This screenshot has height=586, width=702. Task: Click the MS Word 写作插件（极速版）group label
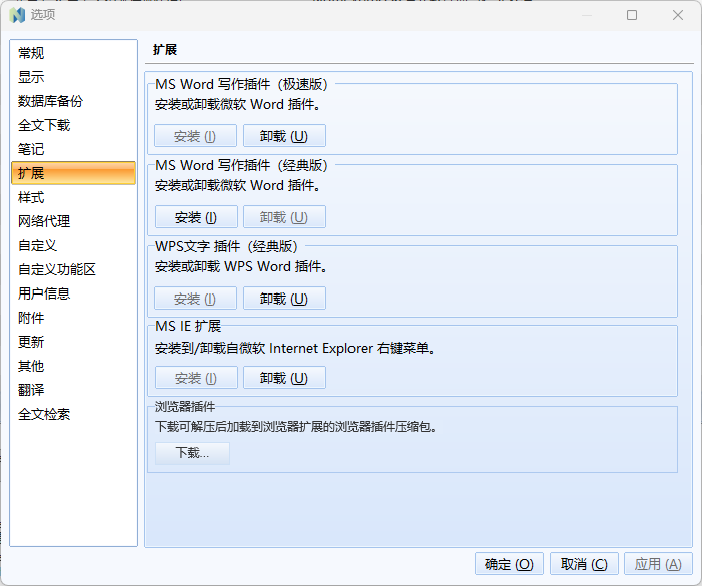point(242,84)
